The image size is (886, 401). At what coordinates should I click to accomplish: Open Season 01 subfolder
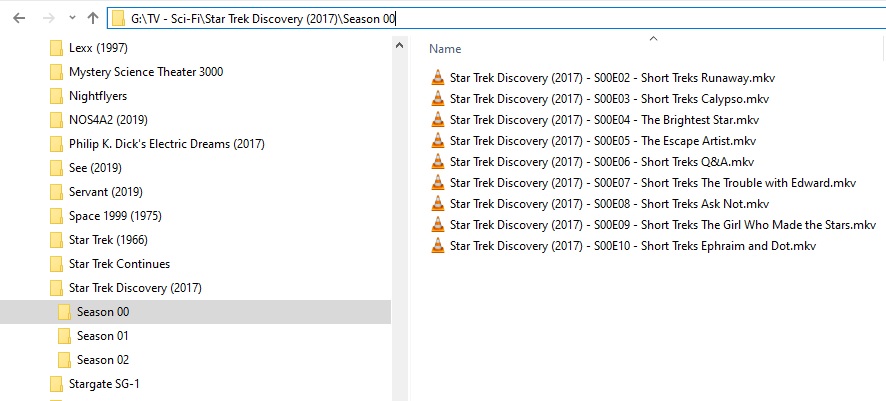tap(103, 336)
